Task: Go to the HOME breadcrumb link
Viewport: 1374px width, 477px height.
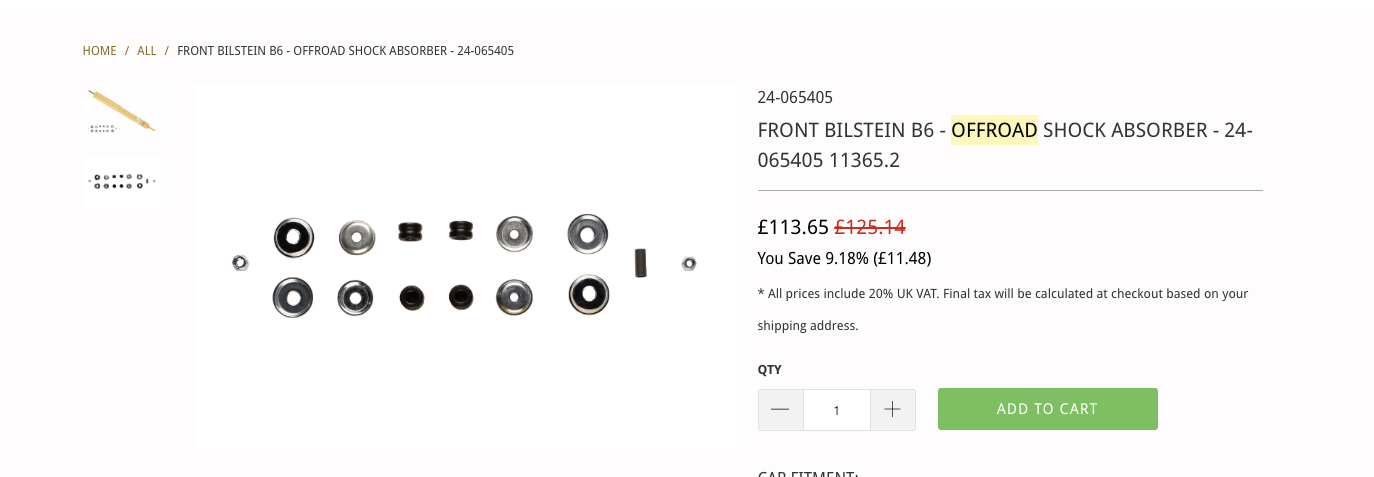Action: [99, 51]
